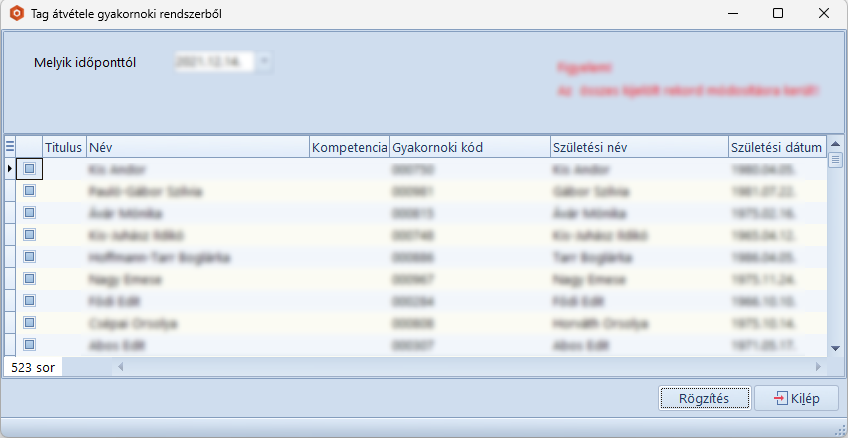The height and width of the screenshot is (440, 848).
Task: Toggle the checkbox in the third row
Action: click(x=30, y=213)
